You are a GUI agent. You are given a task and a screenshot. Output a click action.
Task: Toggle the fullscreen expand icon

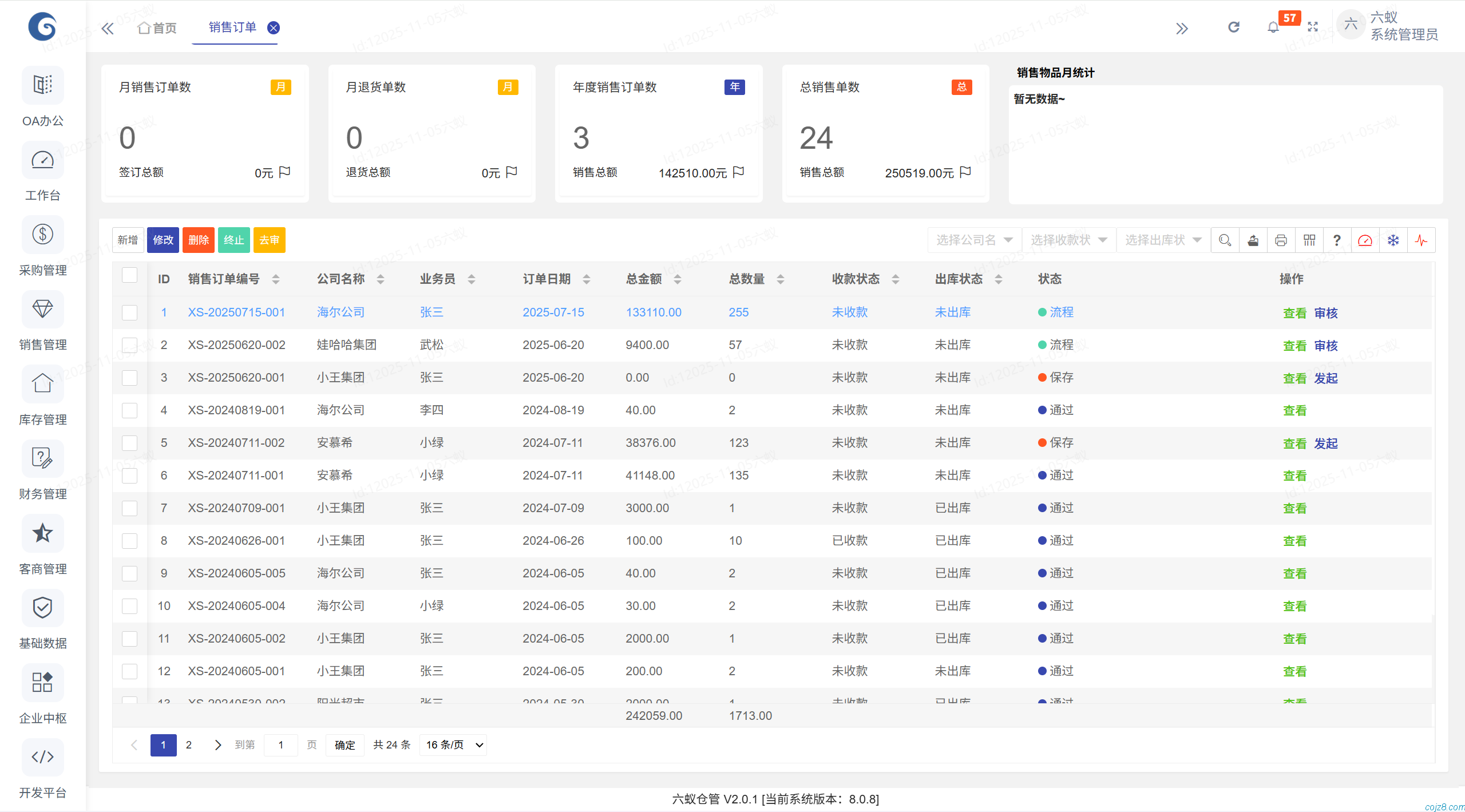(1313, 27)
